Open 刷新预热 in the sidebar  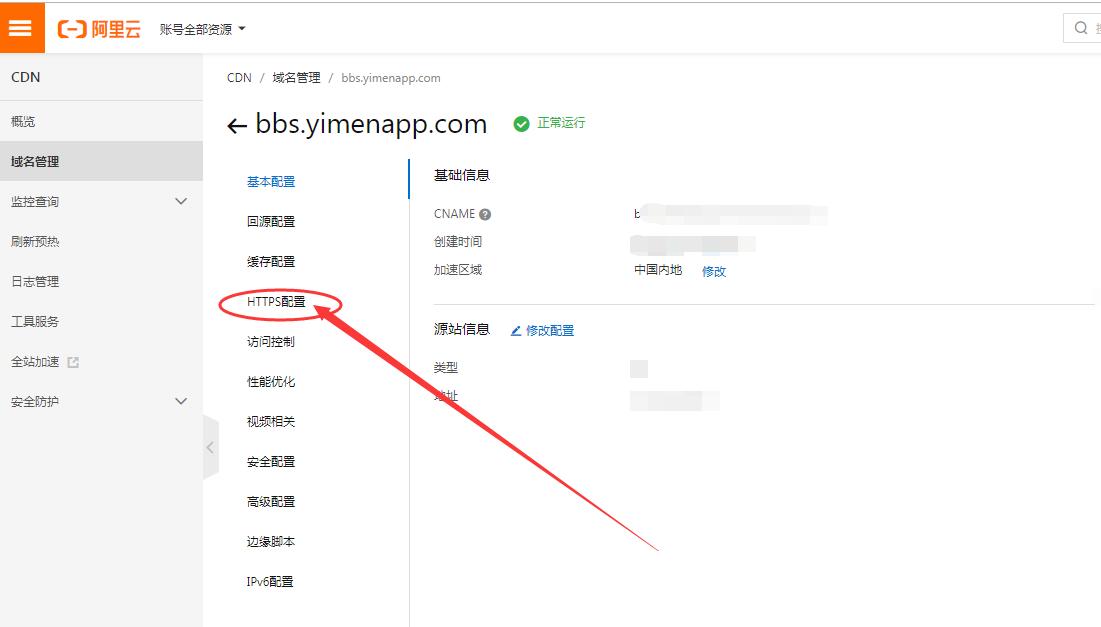(x=35, y=242)
